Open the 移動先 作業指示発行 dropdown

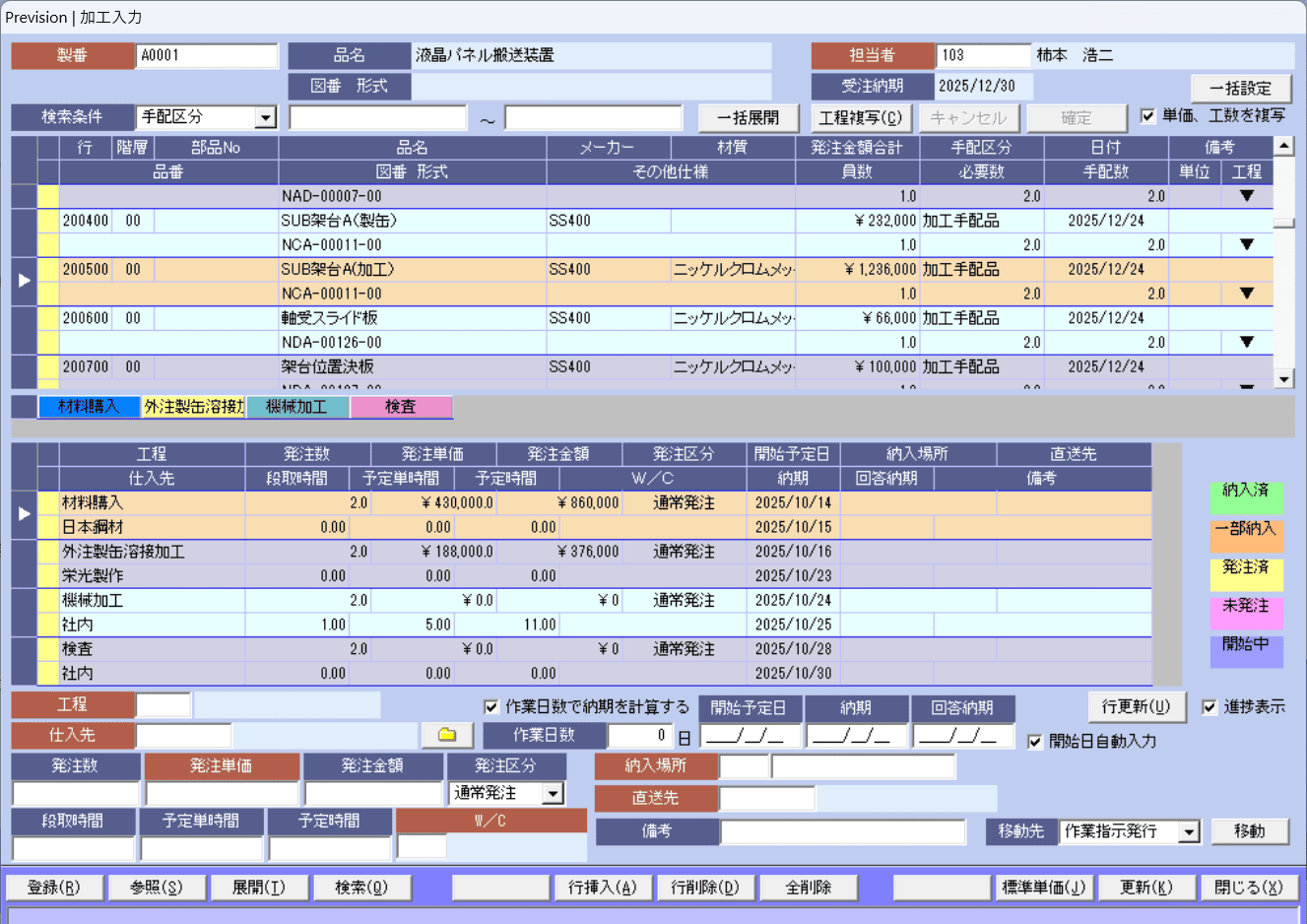coord(1190,832)
